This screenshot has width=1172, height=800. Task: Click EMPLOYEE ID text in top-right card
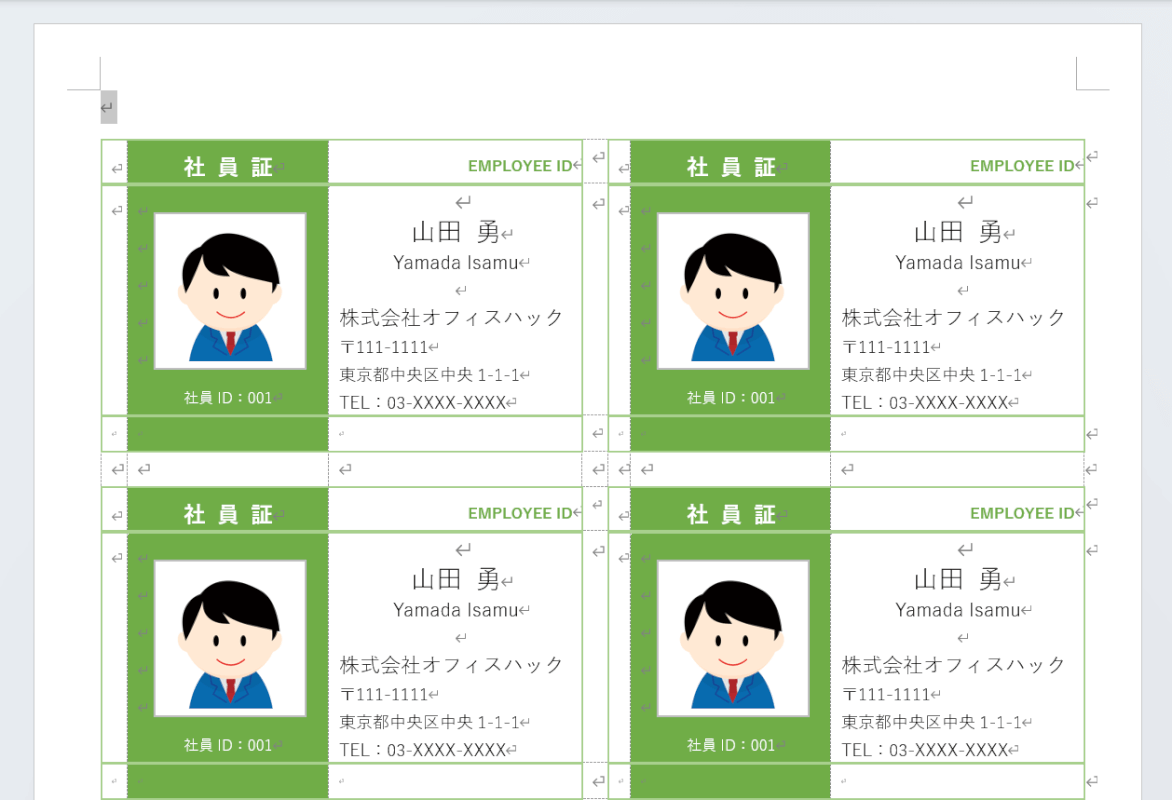point(1021,166)
